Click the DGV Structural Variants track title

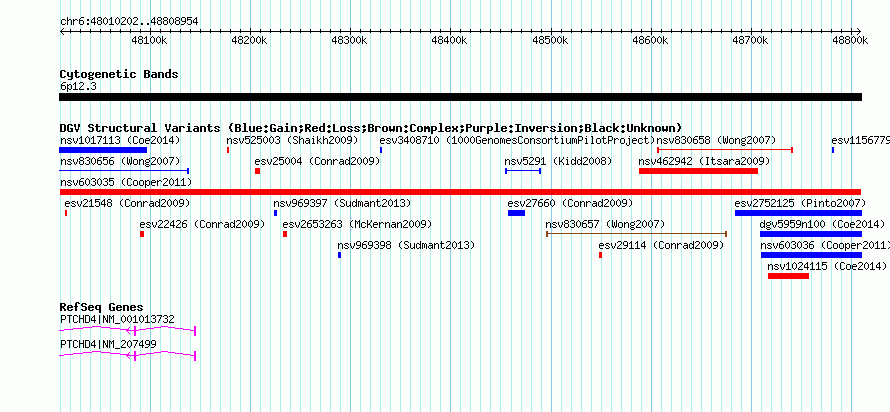pyautogui.click(x=371, y=128)
